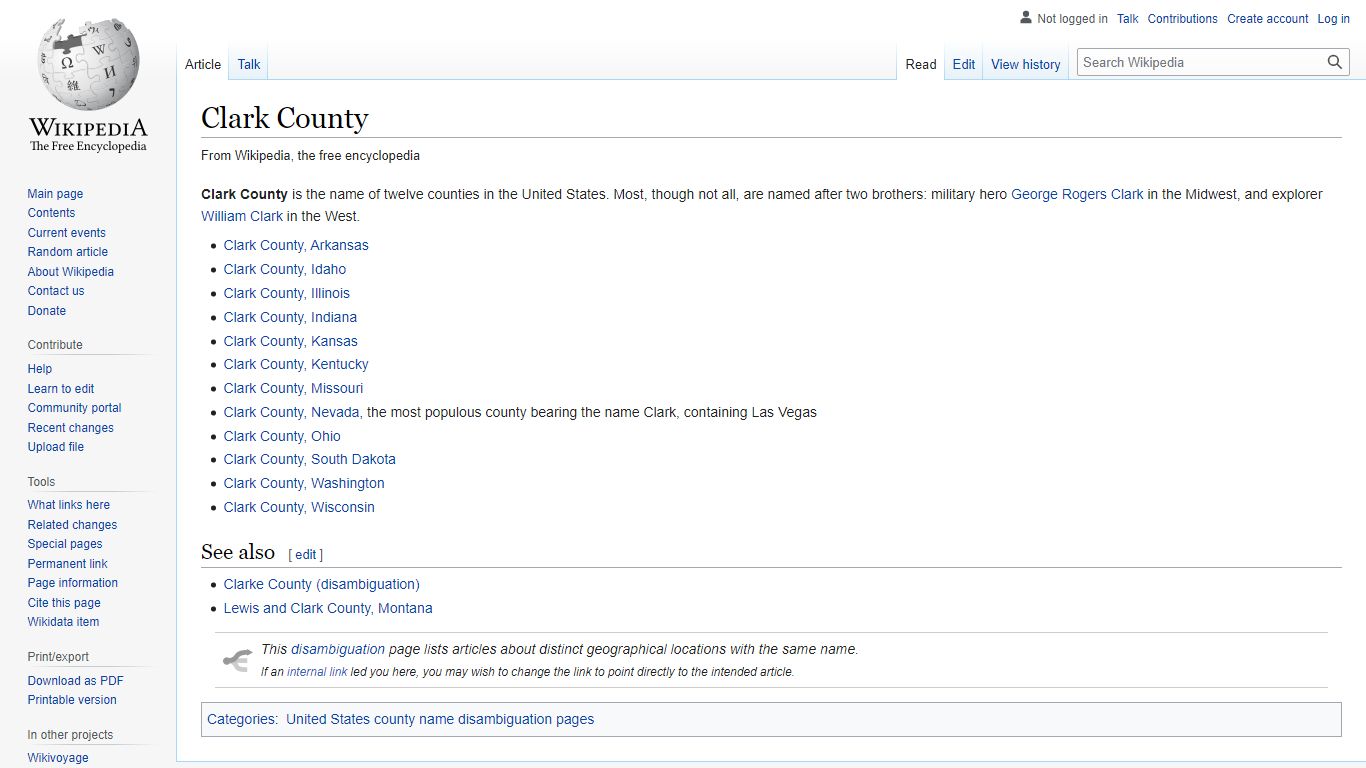Open Clark County, Ohio
Screen dimensions: 1366x768
282,436
